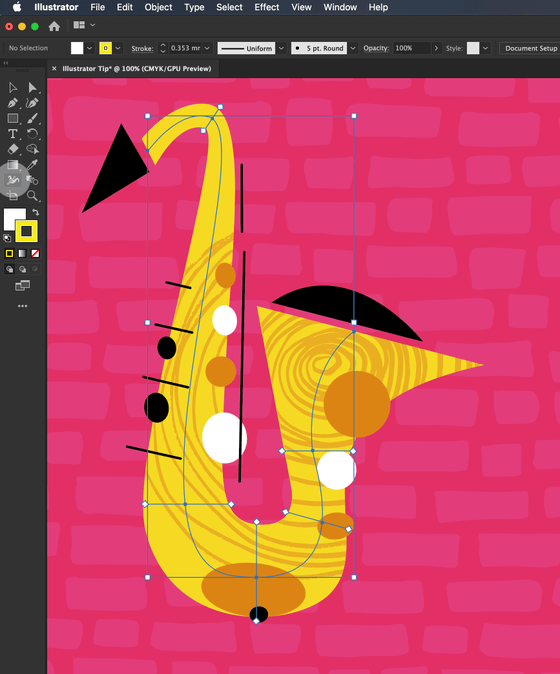Open the Effect menu
560x674 pixels.
(x=266, y=7)
